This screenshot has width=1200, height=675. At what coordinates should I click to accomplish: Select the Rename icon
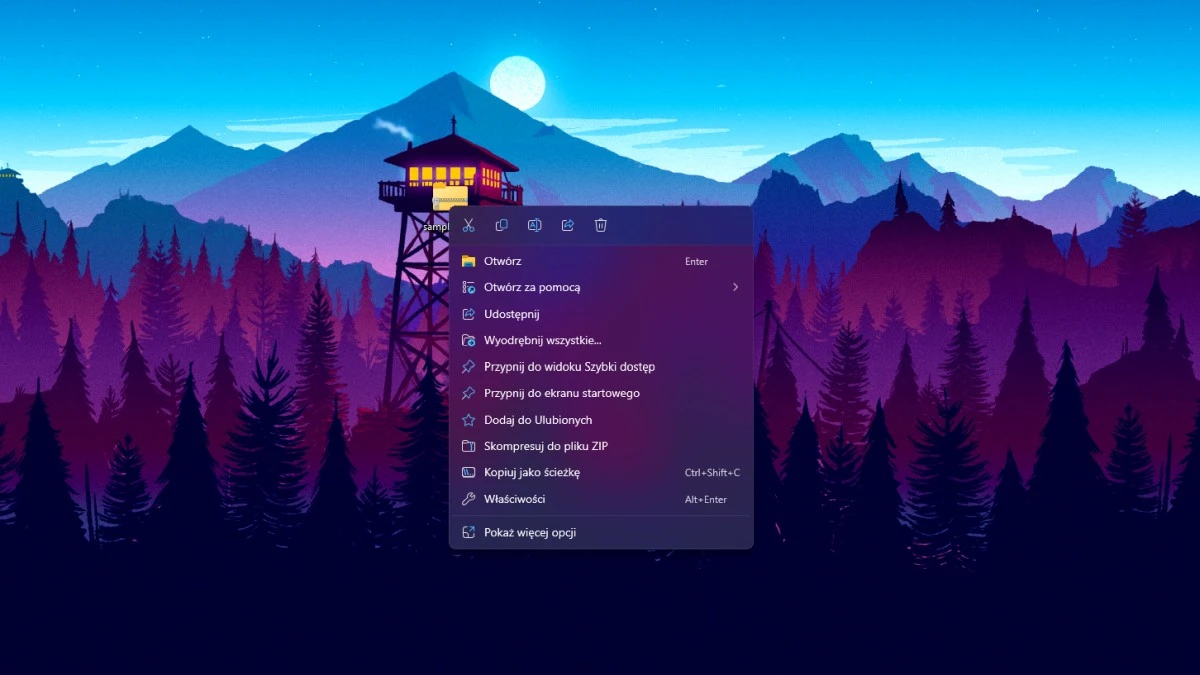534,225
